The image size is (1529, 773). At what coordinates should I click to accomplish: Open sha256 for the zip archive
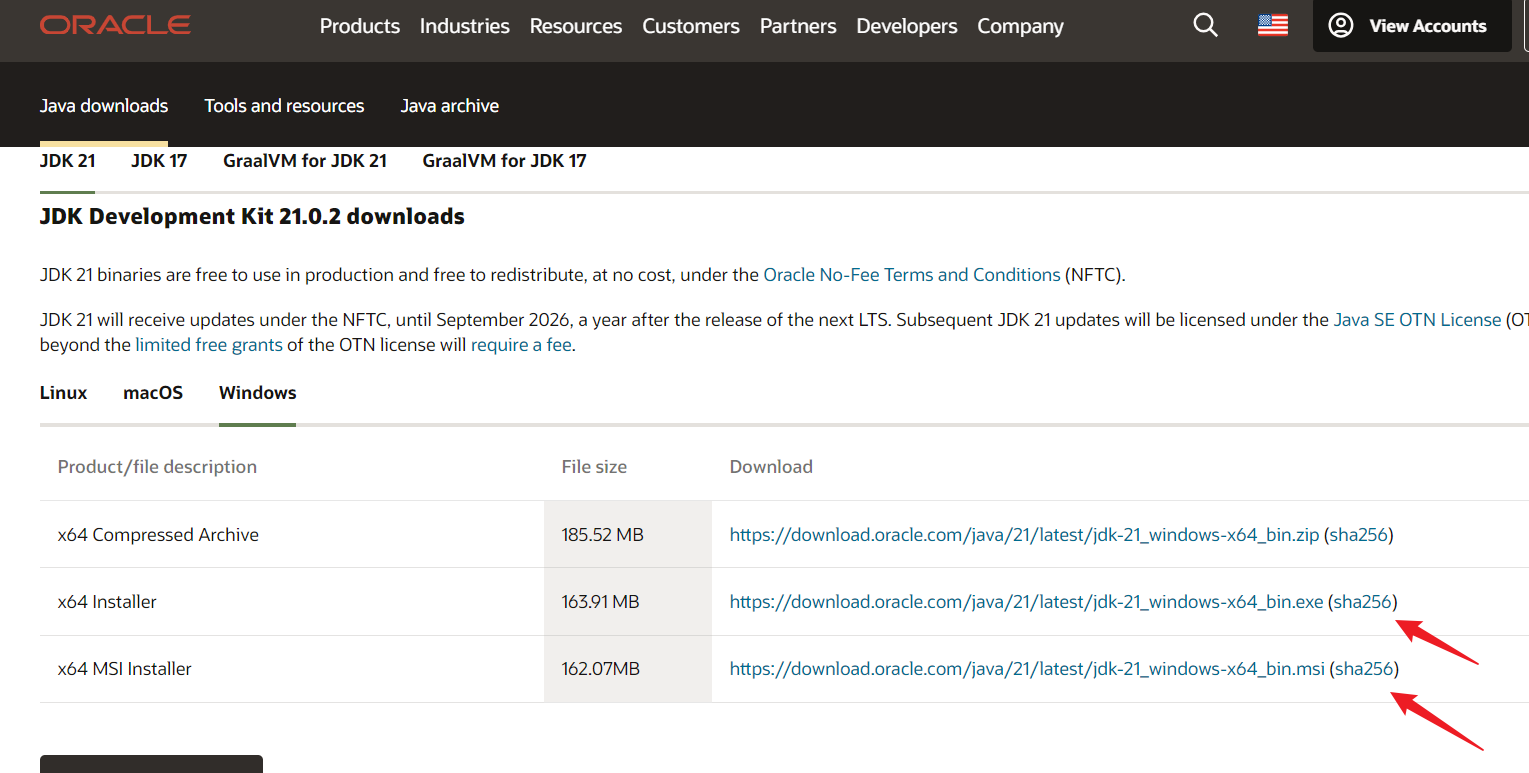1359,535
